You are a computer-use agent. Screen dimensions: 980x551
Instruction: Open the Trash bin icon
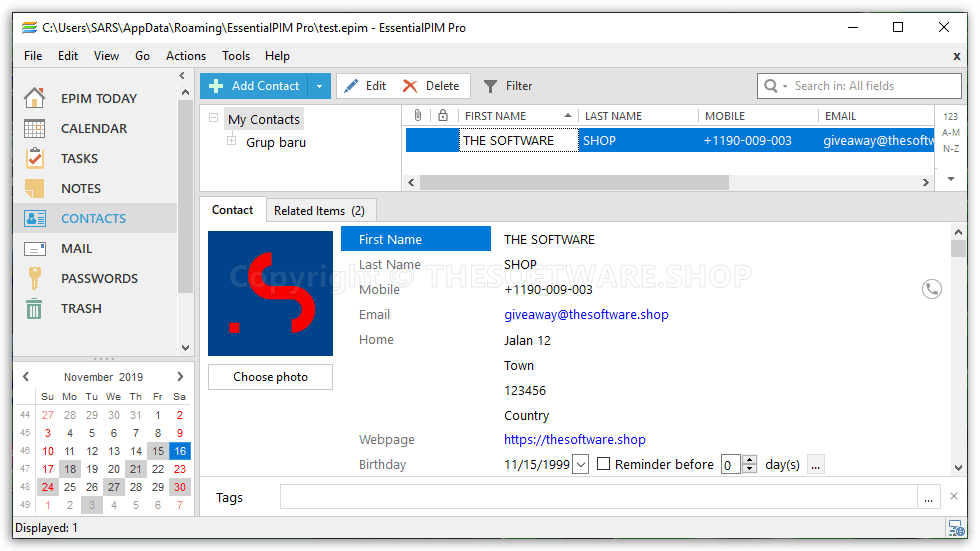pos(35,308)
